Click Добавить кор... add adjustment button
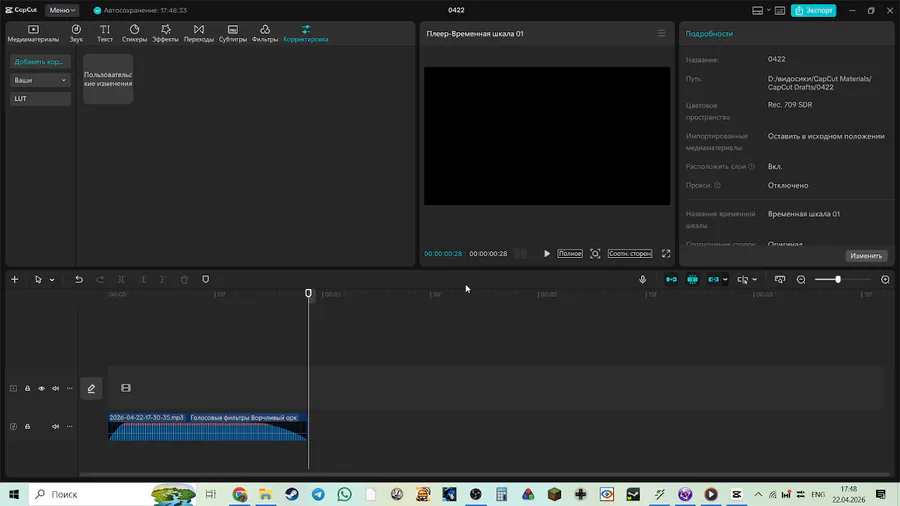This screenshot has width=900, height=506. 40,61
